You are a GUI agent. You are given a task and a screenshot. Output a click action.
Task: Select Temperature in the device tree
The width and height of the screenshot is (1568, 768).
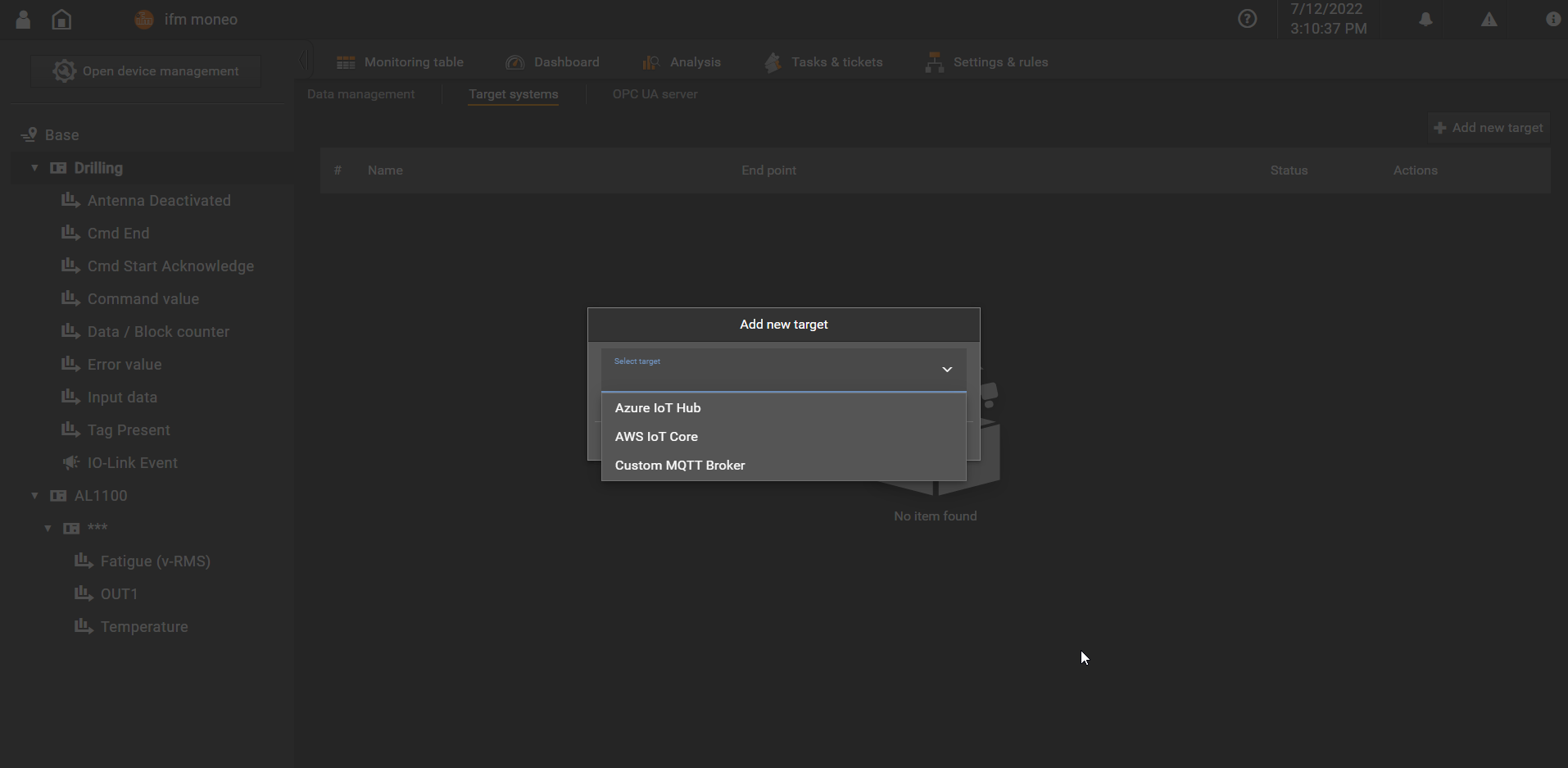tap(144, 627)
